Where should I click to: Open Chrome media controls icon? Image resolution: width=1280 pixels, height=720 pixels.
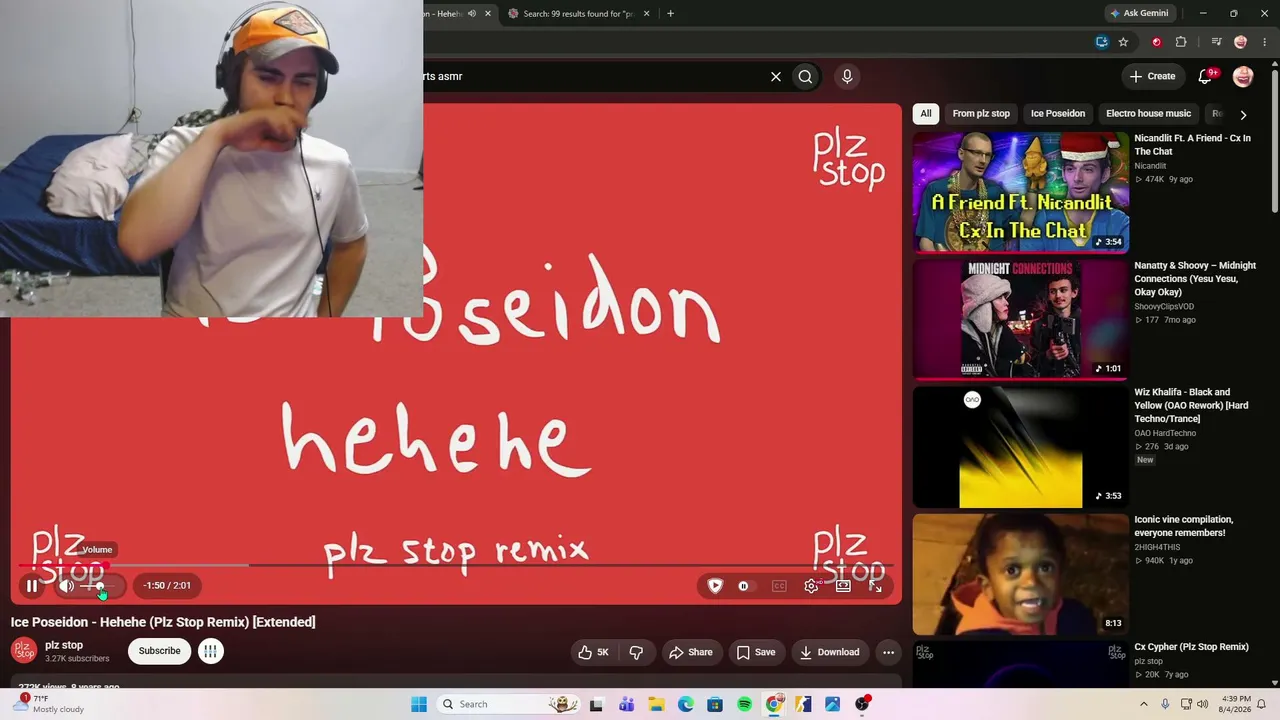click(x=1216, y=42)
